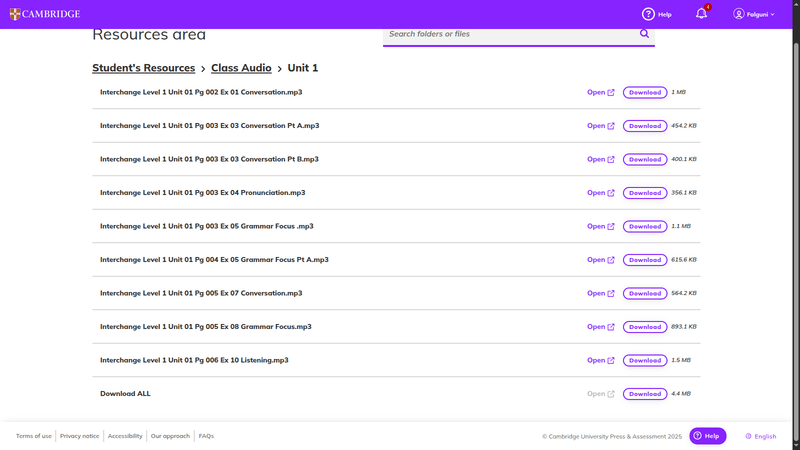Image resolution: width=800 pixels, height=450 pixels.
Task: Open Pg 002 Ex 01 Conversation.mp3
Action: coord(601,92)
